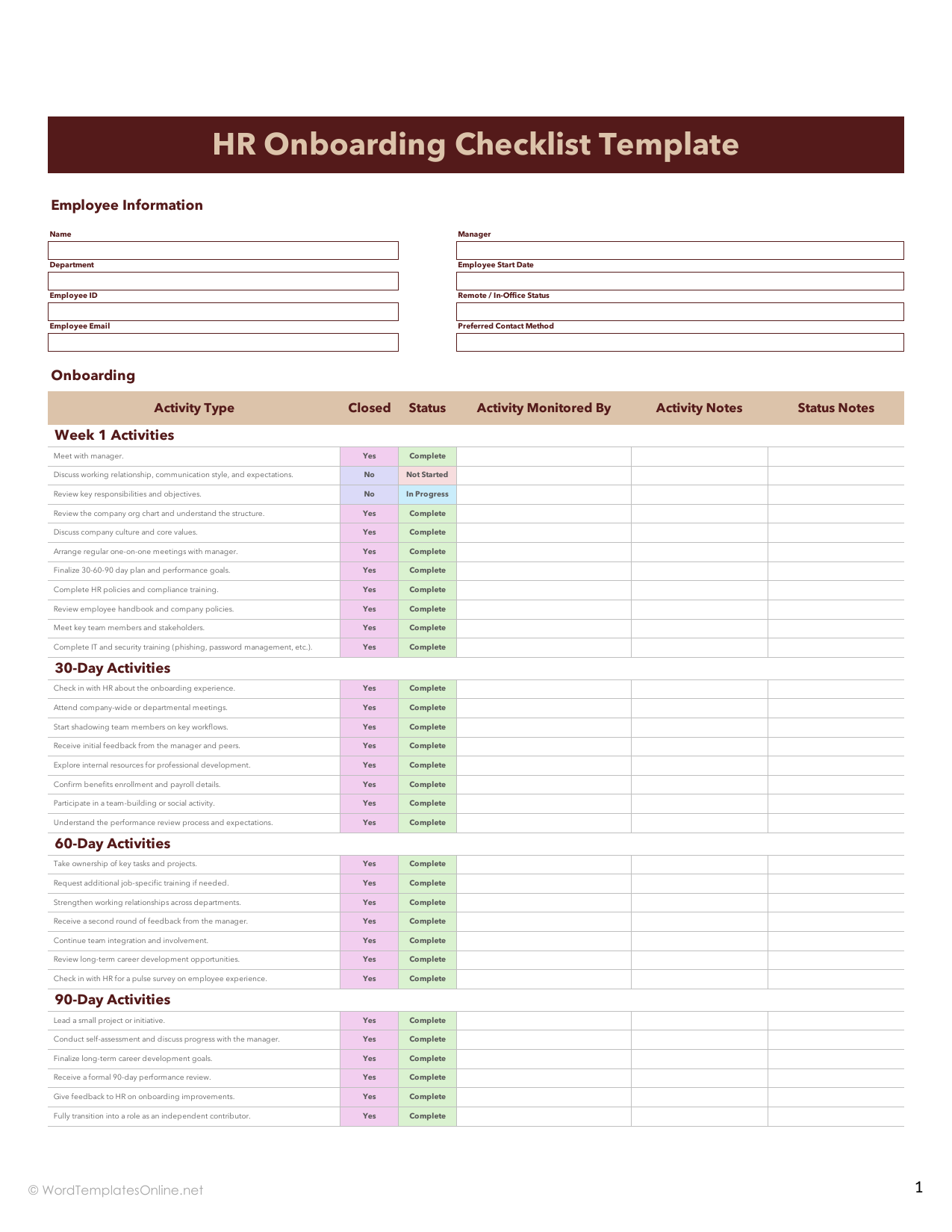Viewport: 952px width, 1232px height.
Task: Select 'Take ownership of key tasks and projects.'
Action: (x=125, y=864)
